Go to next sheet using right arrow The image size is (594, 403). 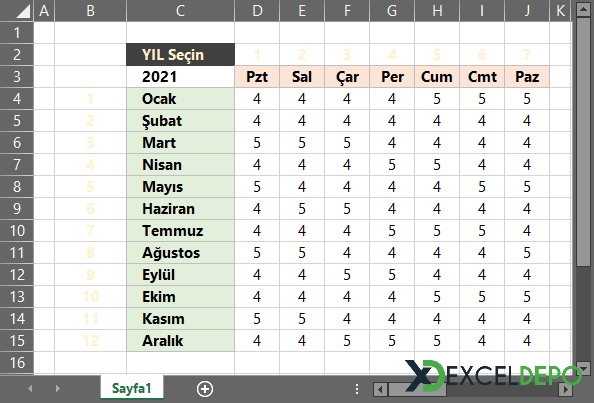click(58, 389)
